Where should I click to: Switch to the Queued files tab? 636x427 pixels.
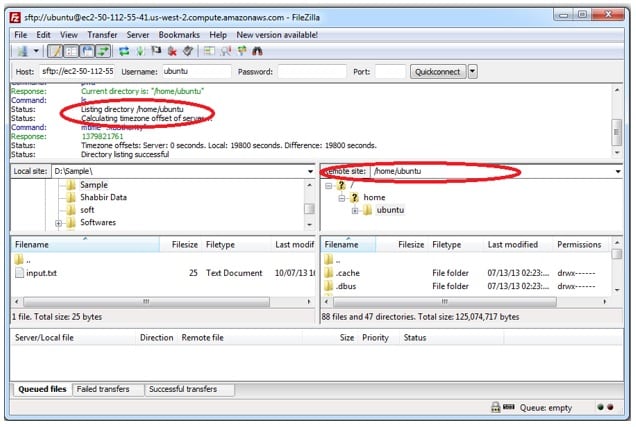pos(42,389)
